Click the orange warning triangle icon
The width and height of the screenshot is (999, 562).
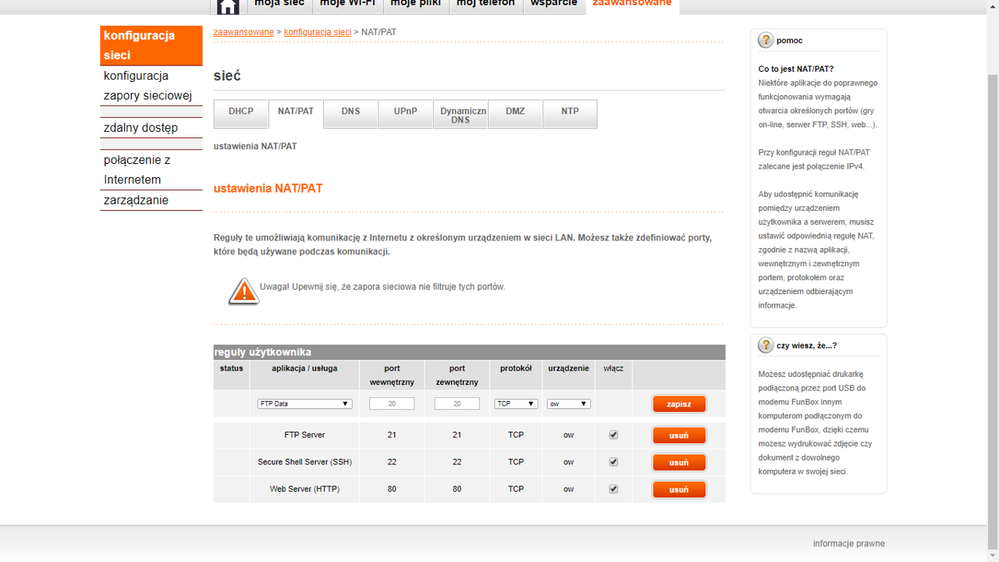click(x=243, y=291)
